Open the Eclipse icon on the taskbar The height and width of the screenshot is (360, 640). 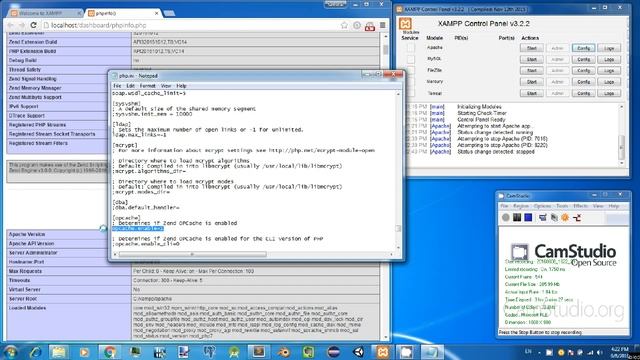(333, 352)
